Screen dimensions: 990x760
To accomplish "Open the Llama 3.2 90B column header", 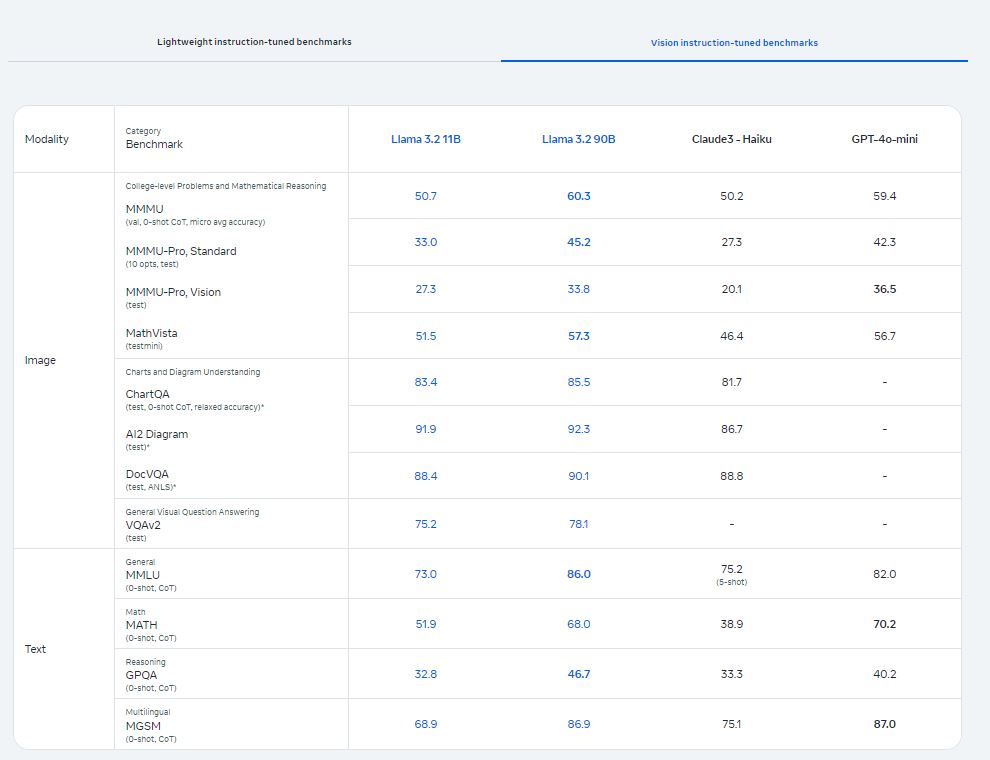I will point(578,139).
